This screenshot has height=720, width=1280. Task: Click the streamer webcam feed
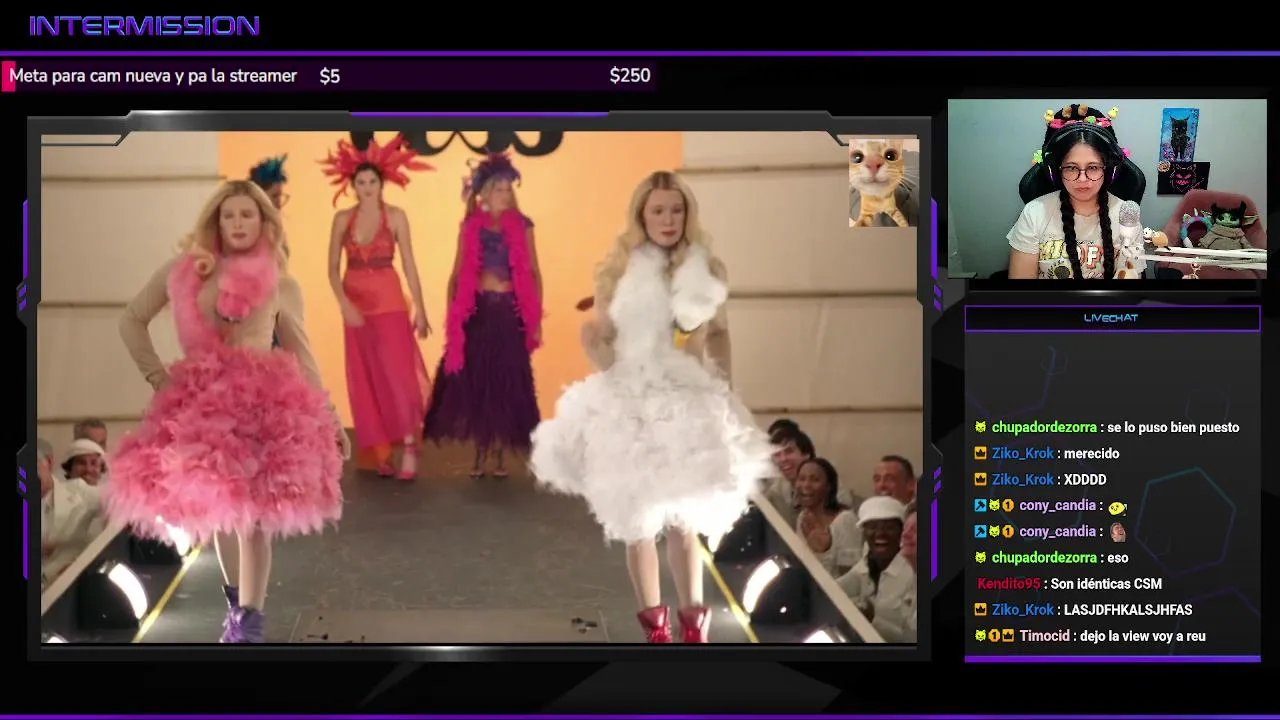click(x=1107, y=189)
